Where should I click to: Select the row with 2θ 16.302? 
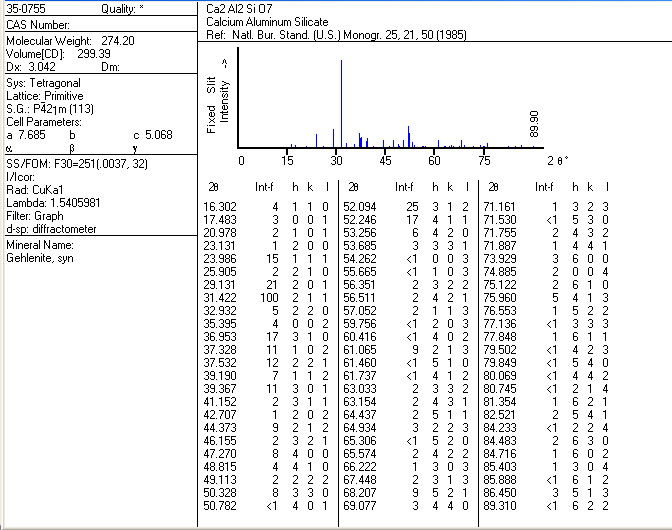pyautogui.click(x=266, y=207)
